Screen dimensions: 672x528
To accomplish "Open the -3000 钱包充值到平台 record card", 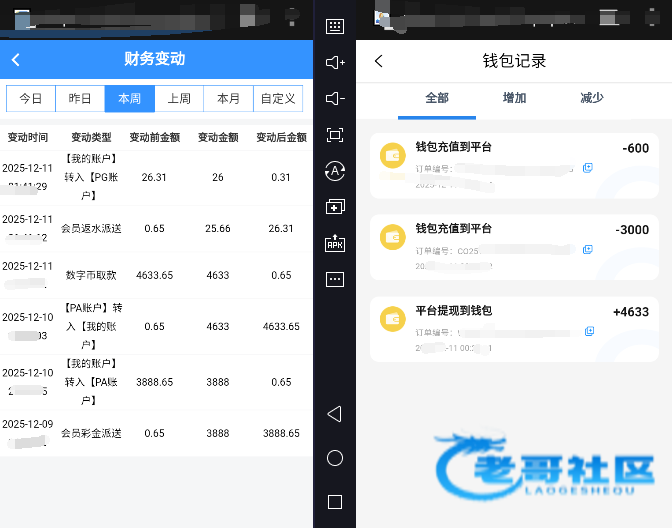I will coord(513,246).
